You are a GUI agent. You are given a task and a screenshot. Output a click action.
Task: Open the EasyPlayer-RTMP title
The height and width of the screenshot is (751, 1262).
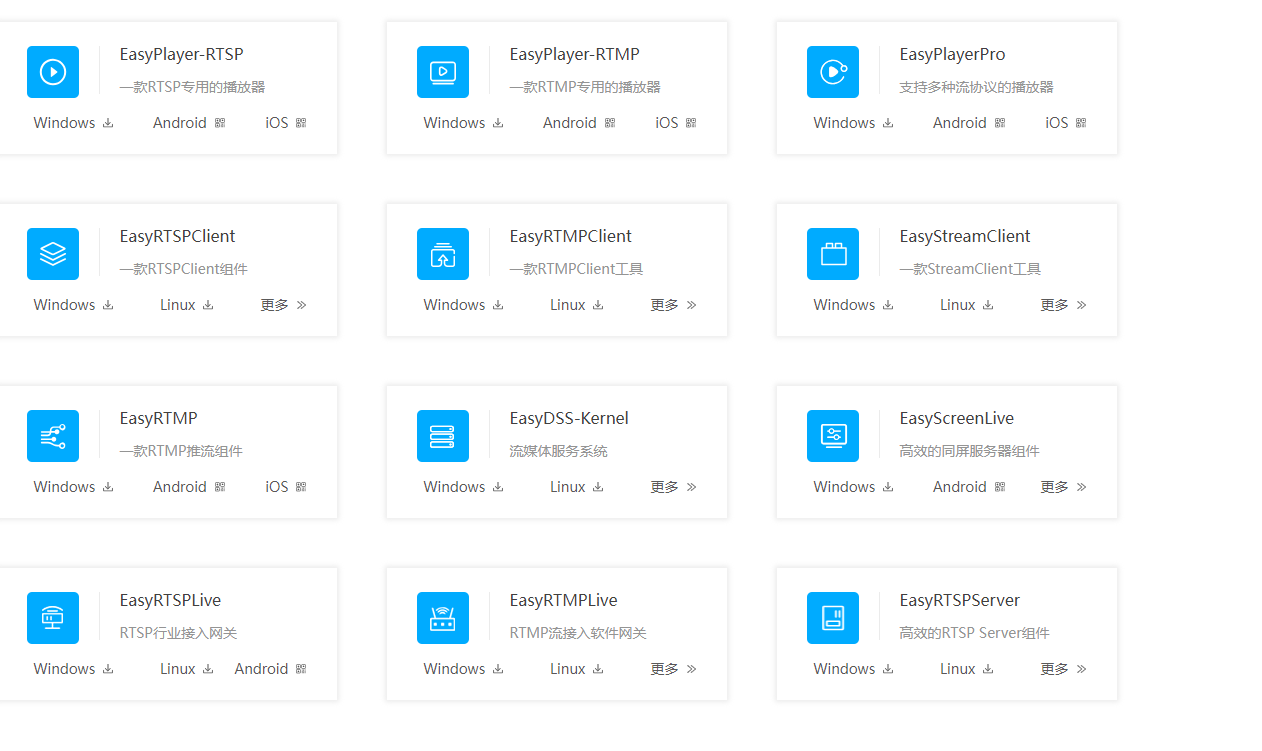[574, 55]
